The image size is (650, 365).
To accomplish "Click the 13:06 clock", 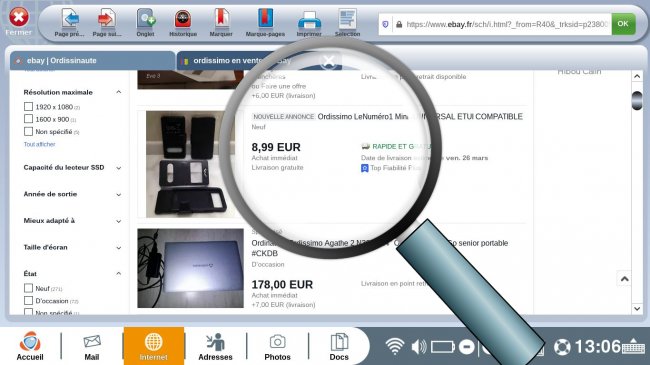I will coord(597,347).
